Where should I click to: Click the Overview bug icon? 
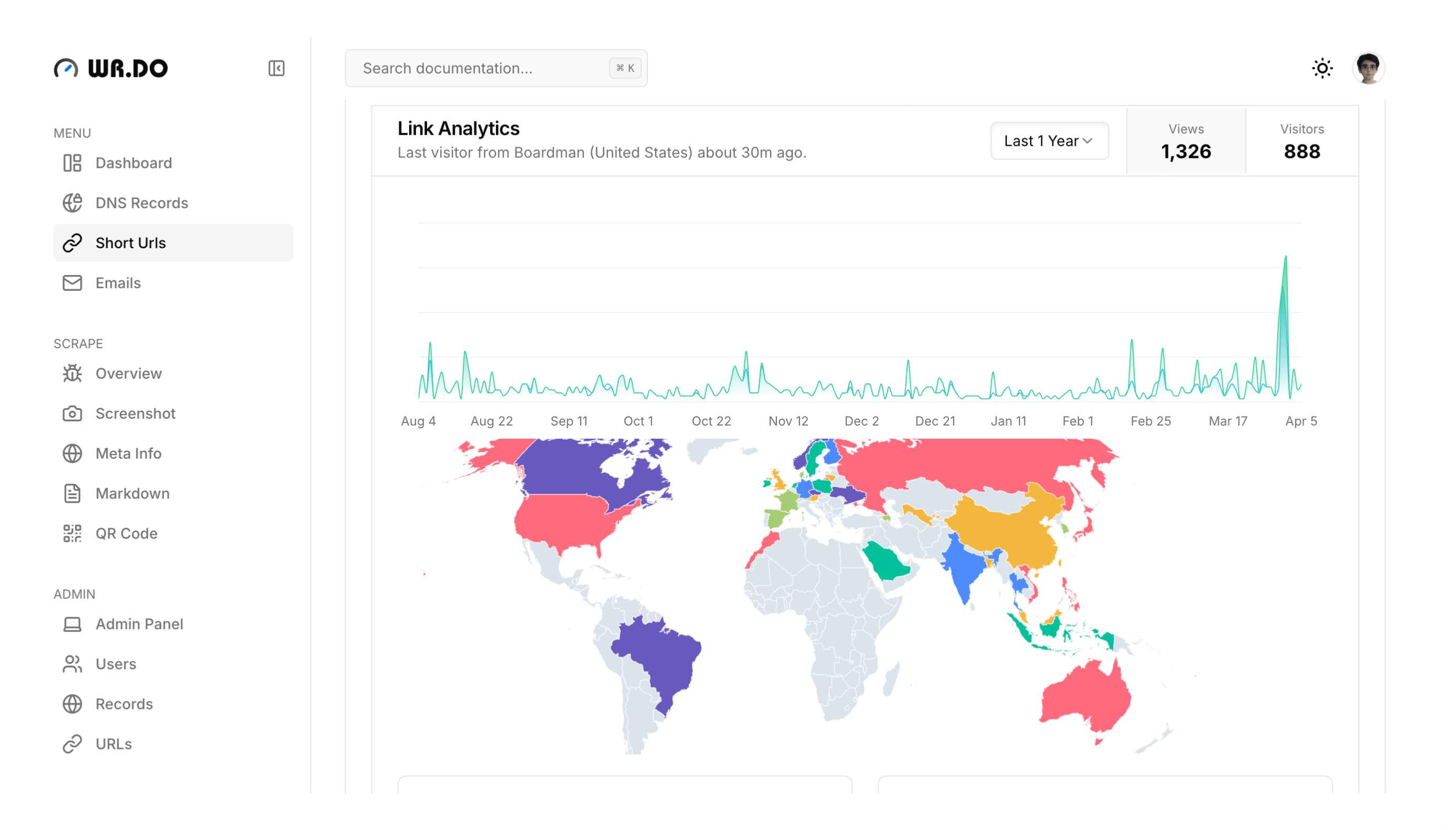tap(73, 373)
